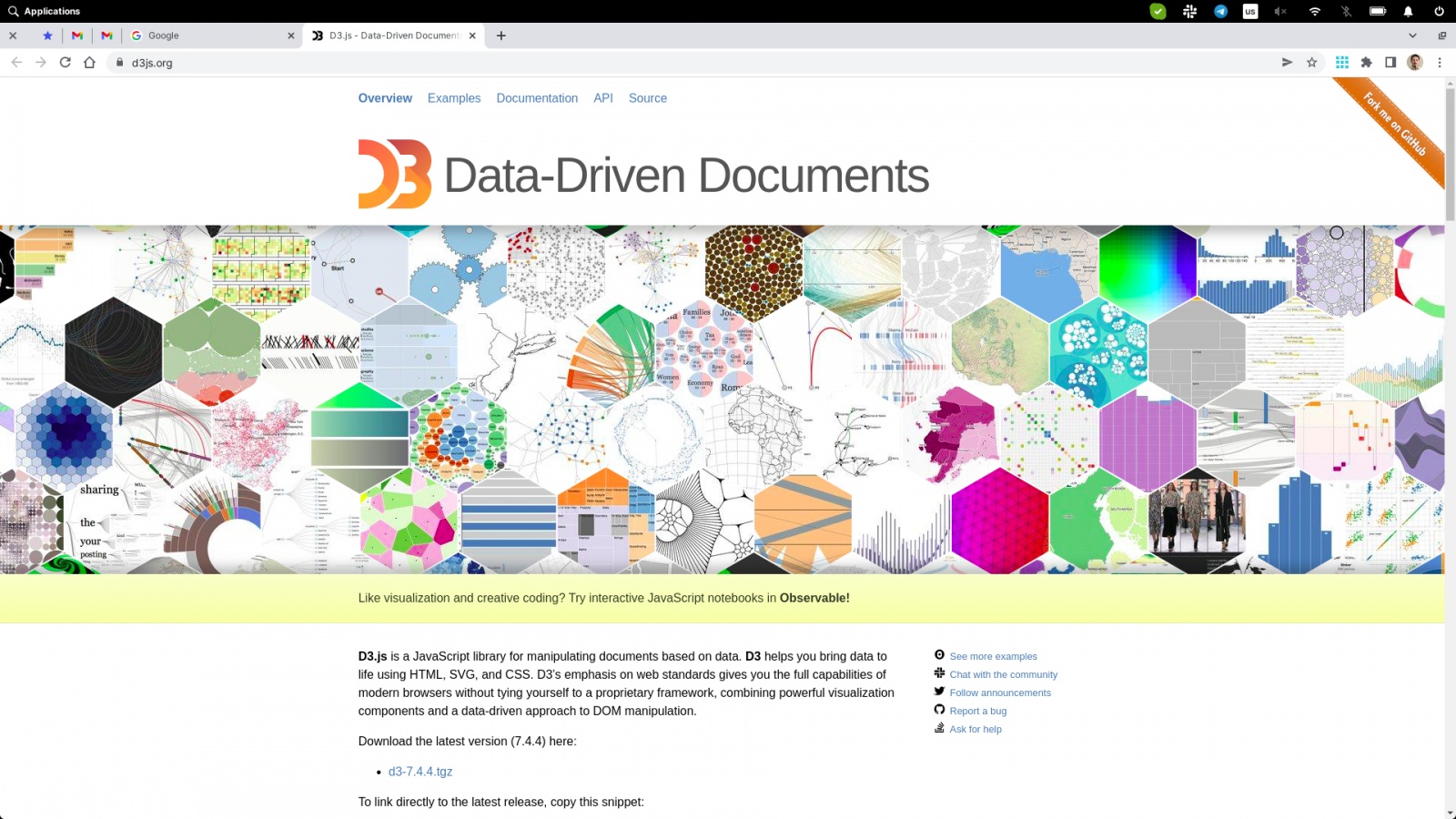The height and width of the screenshot is (819, 1456).
Task: Switch to the Google tab
Action: (x=213, y=35)
